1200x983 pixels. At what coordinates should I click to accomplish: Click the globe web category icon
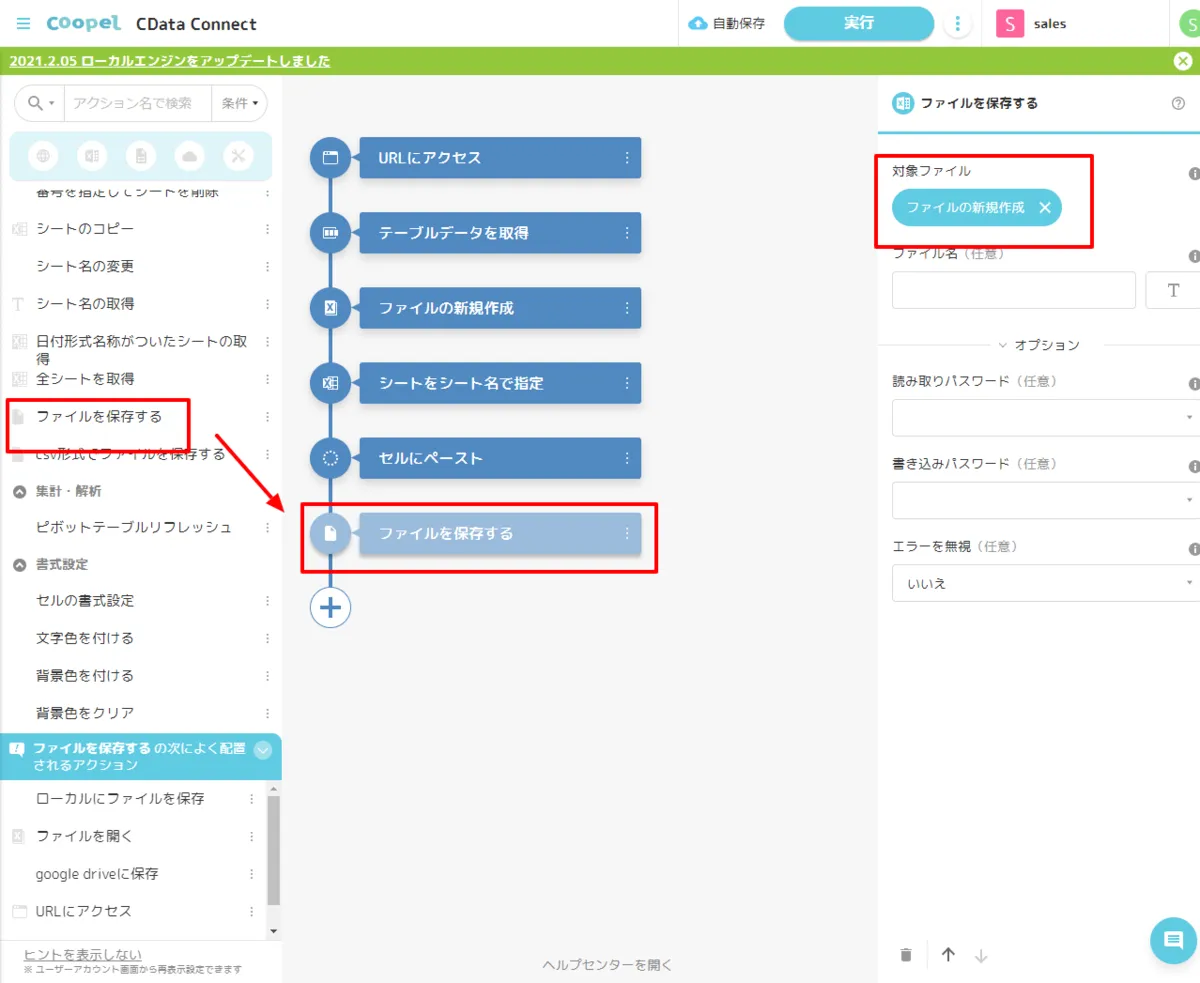(x=43, y=156)
